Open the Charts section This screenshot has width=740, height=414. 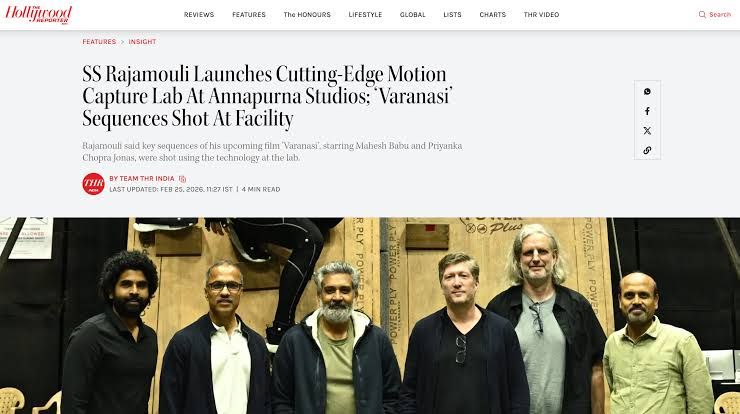pos(492,15)
